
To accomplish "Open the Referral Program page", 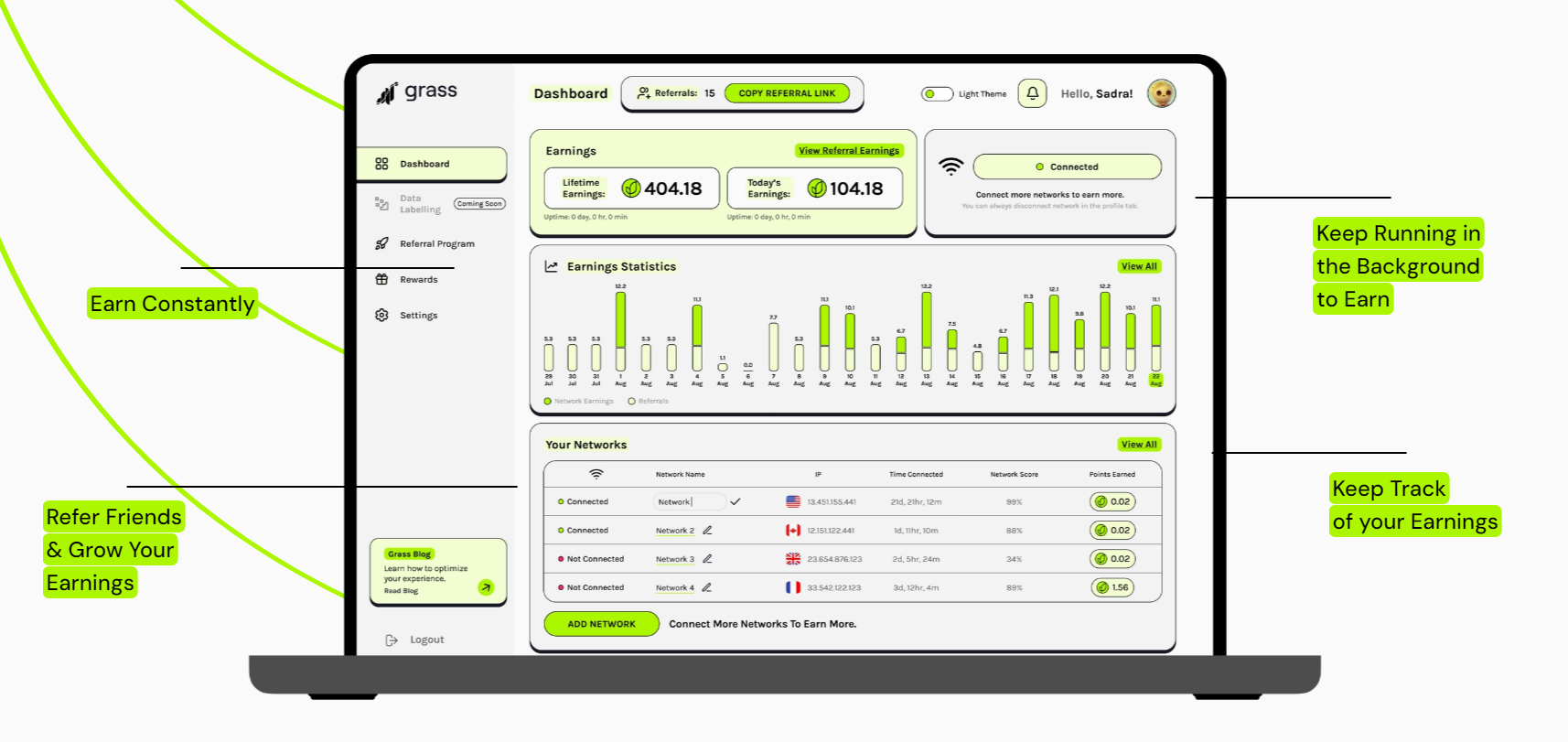I will [x=436, y=244].
